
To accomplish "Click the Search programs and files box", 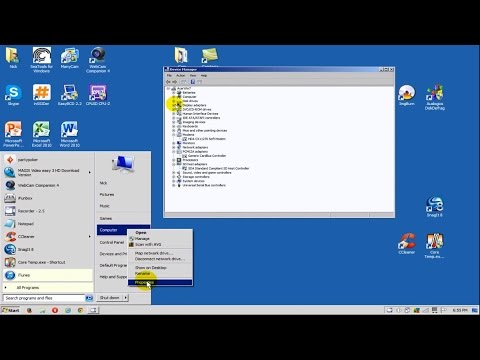I will [44, 298].
